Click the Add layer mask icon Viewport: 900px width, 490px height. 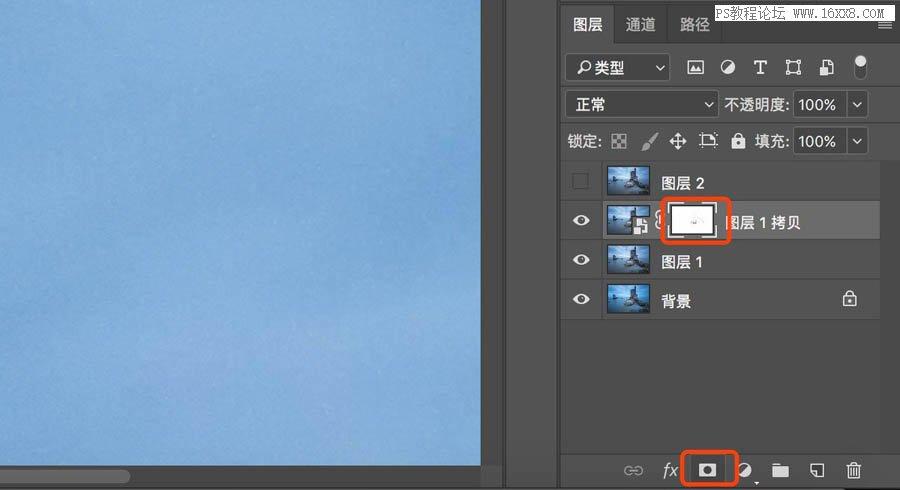(x=708, y=469)
